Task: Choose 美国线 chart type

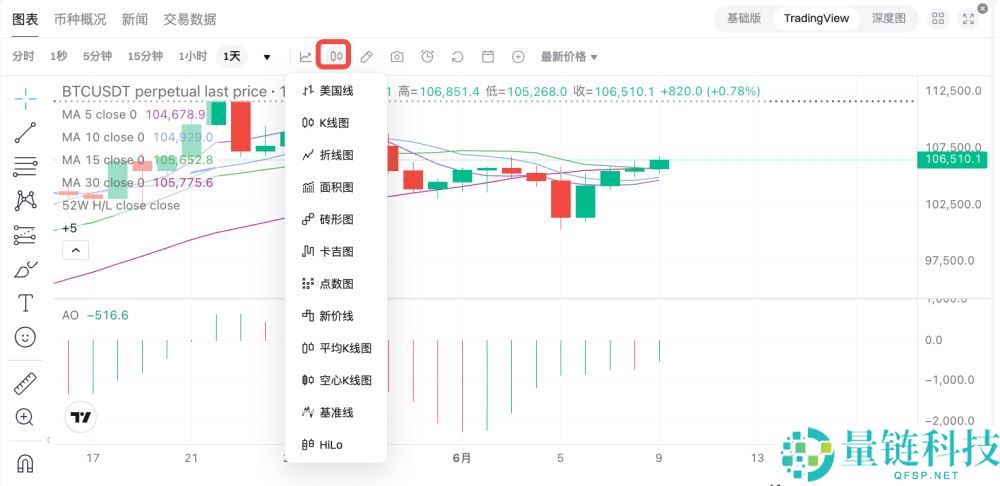Action: point(335,91)
